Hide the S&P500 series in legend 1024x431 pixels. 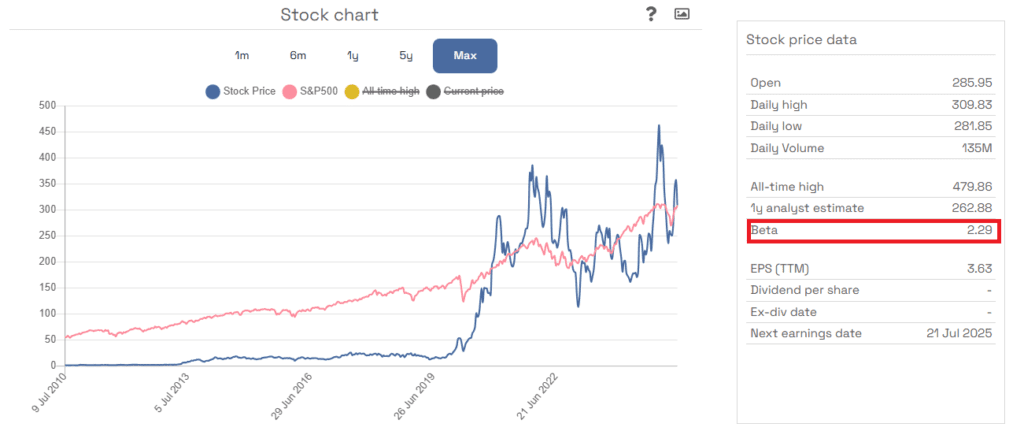click(x=317, y=92)
